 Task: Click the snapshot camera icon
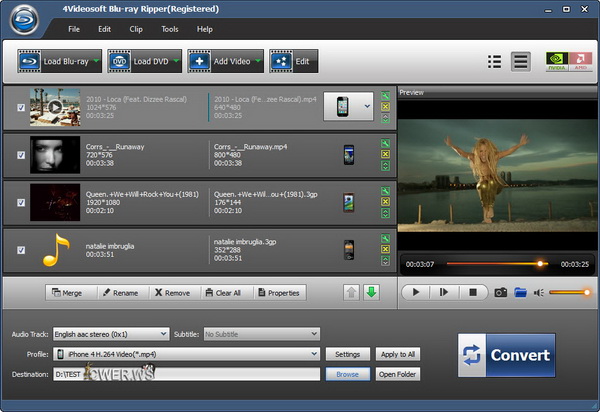(500, 293)
